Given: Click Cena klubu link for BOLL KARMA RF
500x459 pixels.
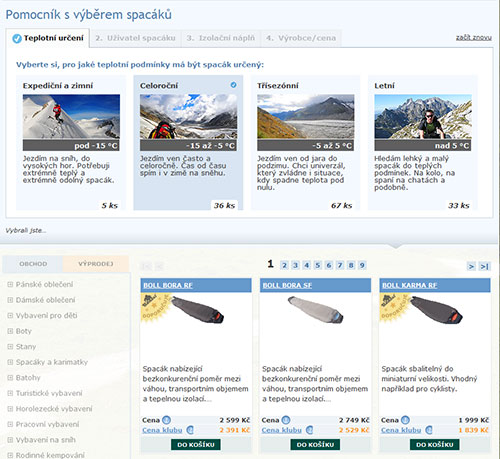Looking at the screenshot, I should click(401, 430).
